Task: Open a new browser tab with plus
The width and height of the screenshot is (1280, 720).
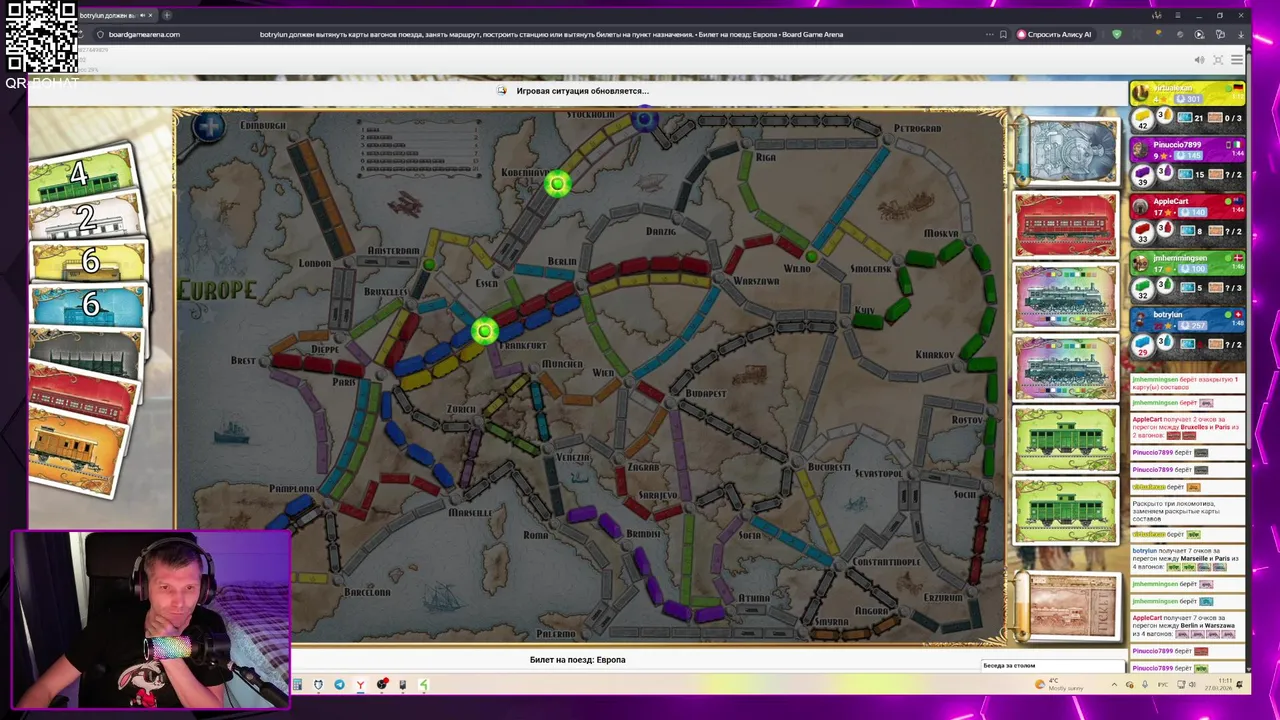Action: (167, 15)
